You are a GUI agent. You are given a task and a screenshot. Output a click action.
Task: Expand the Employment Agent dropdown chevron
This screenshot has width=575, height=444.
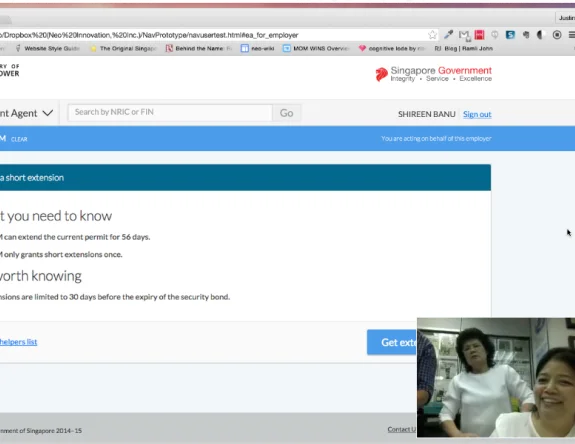(x=48, y=113)
